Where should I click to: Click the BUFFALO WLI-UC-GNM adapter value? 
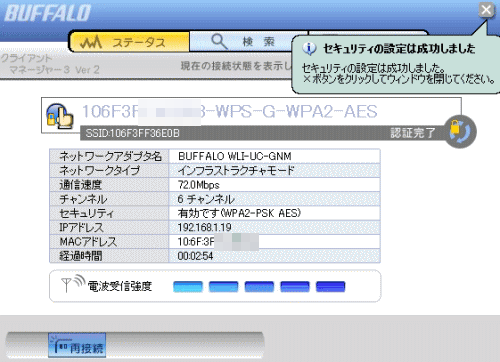coord(235,156)
